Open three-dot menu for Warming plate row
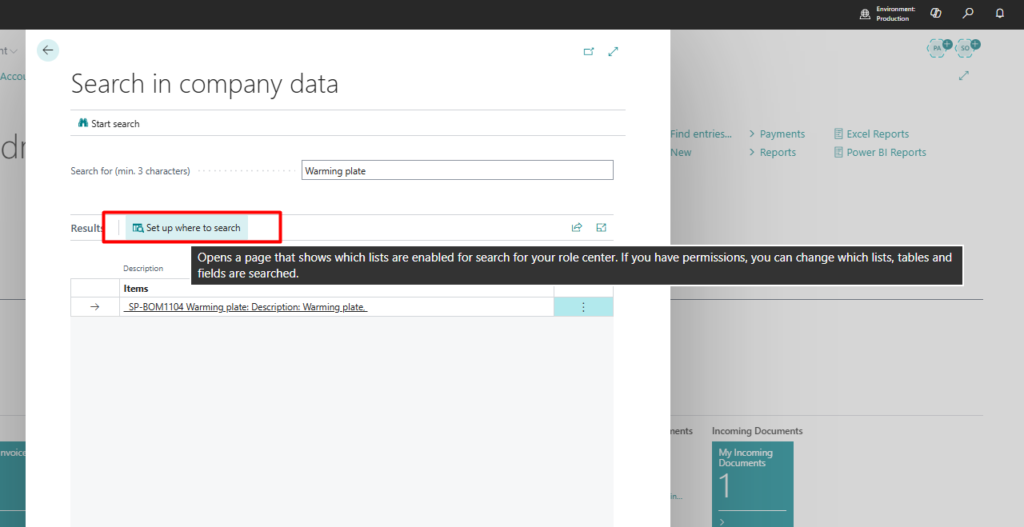This screenshot has height=527, width=1024. pos(583,307)
